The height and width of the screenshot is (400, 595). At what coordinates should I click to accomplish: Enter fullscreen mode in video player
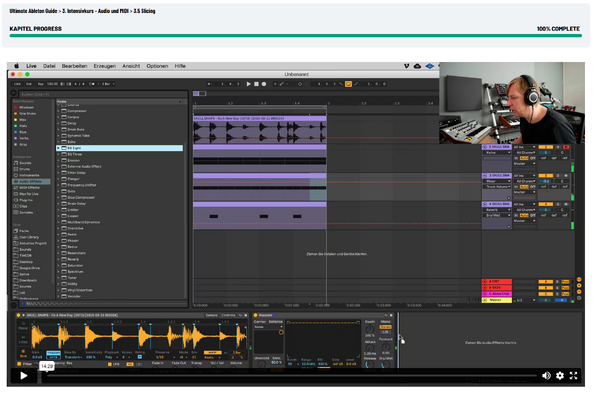[x=573, y=376]
